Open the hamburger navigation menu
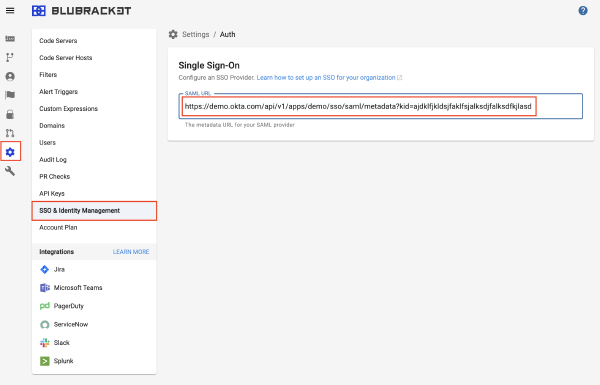600x385 pixels. point(10,11)
